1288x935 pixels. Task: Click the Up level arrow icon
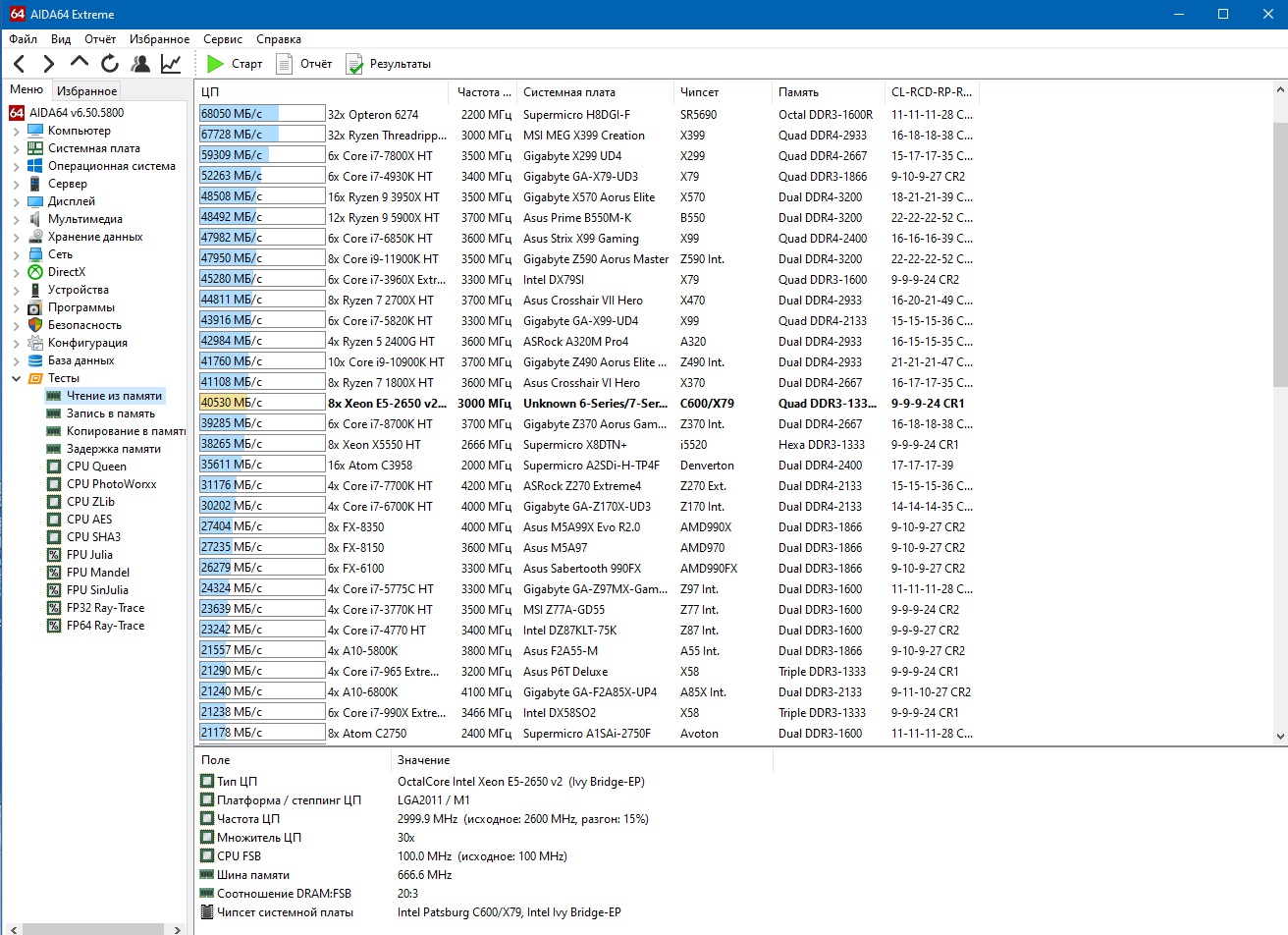tap(80, 63)
